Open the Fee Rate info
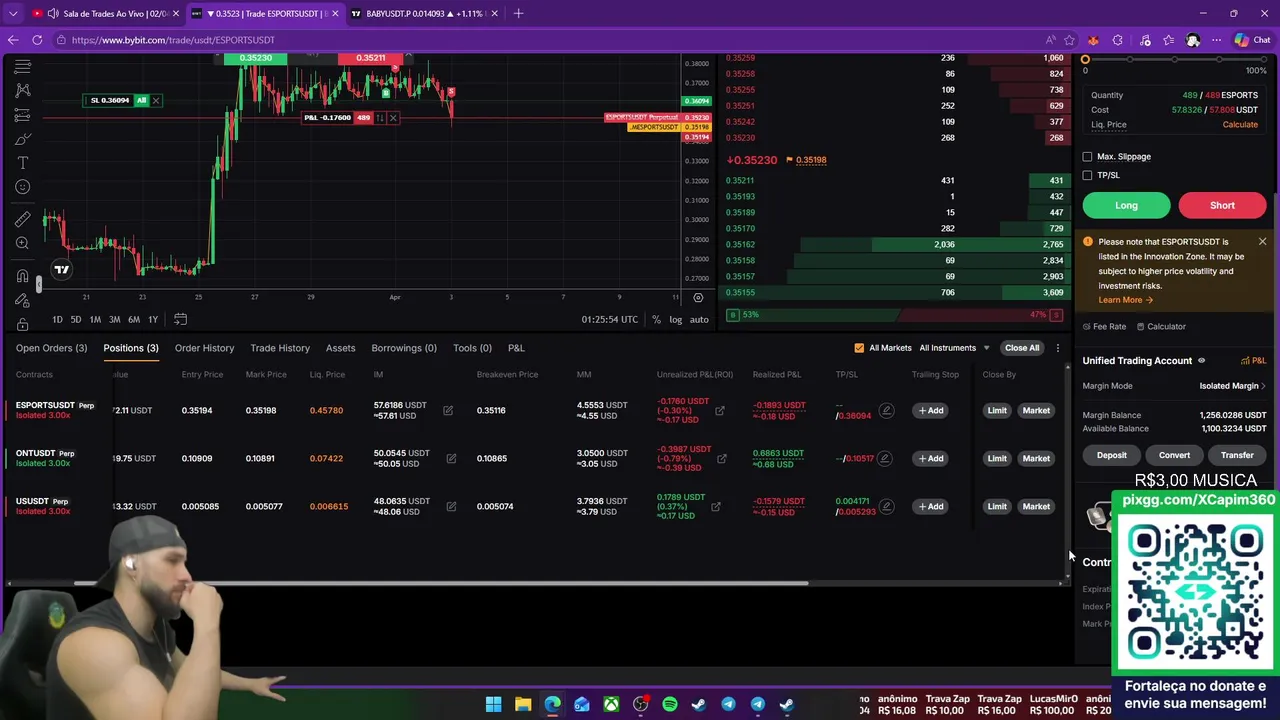This screenshot has width=1280, height=720. coord(1104,327)
